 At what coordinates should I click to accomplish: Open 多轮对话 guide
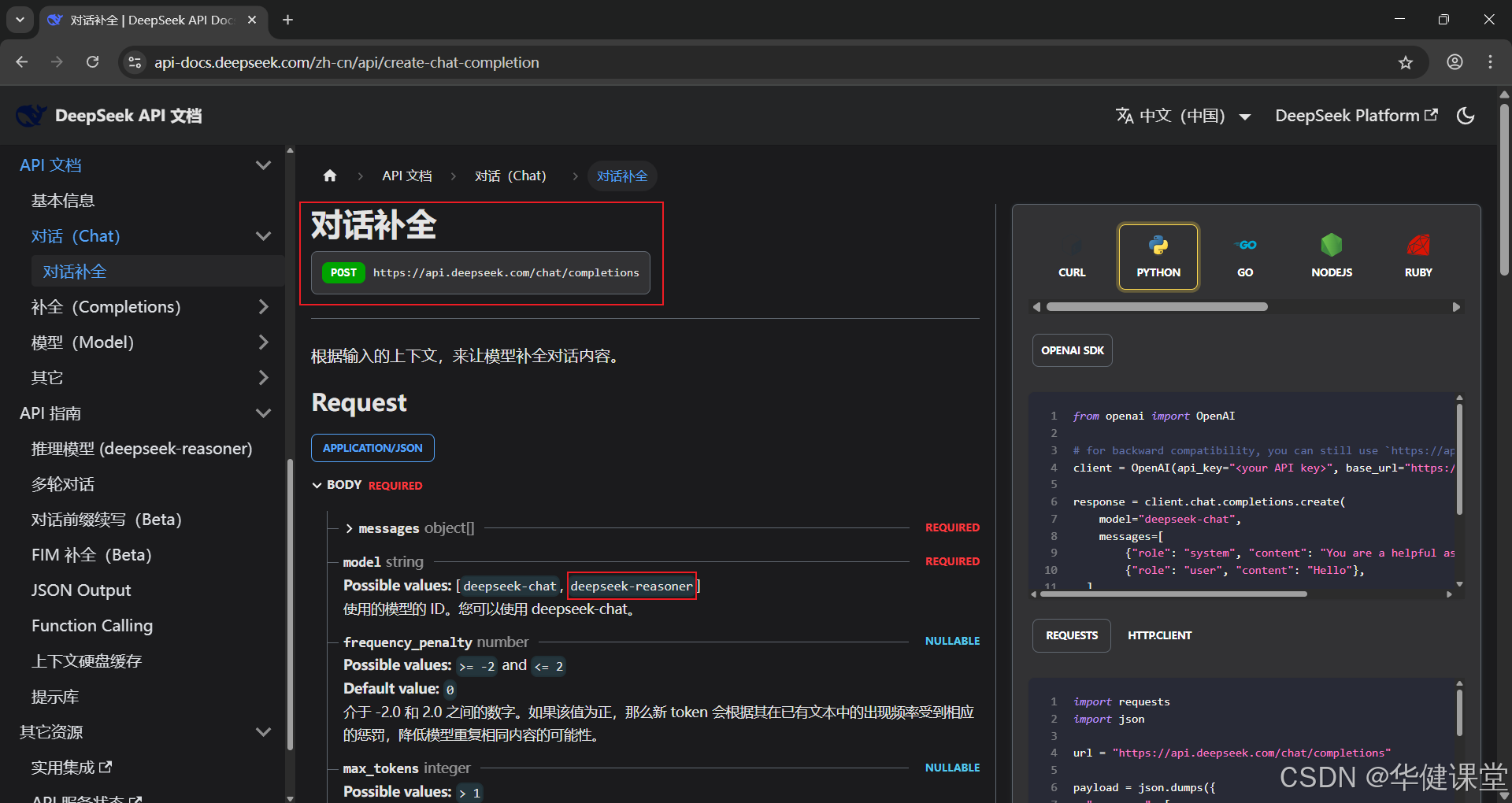tap(63, 484)
